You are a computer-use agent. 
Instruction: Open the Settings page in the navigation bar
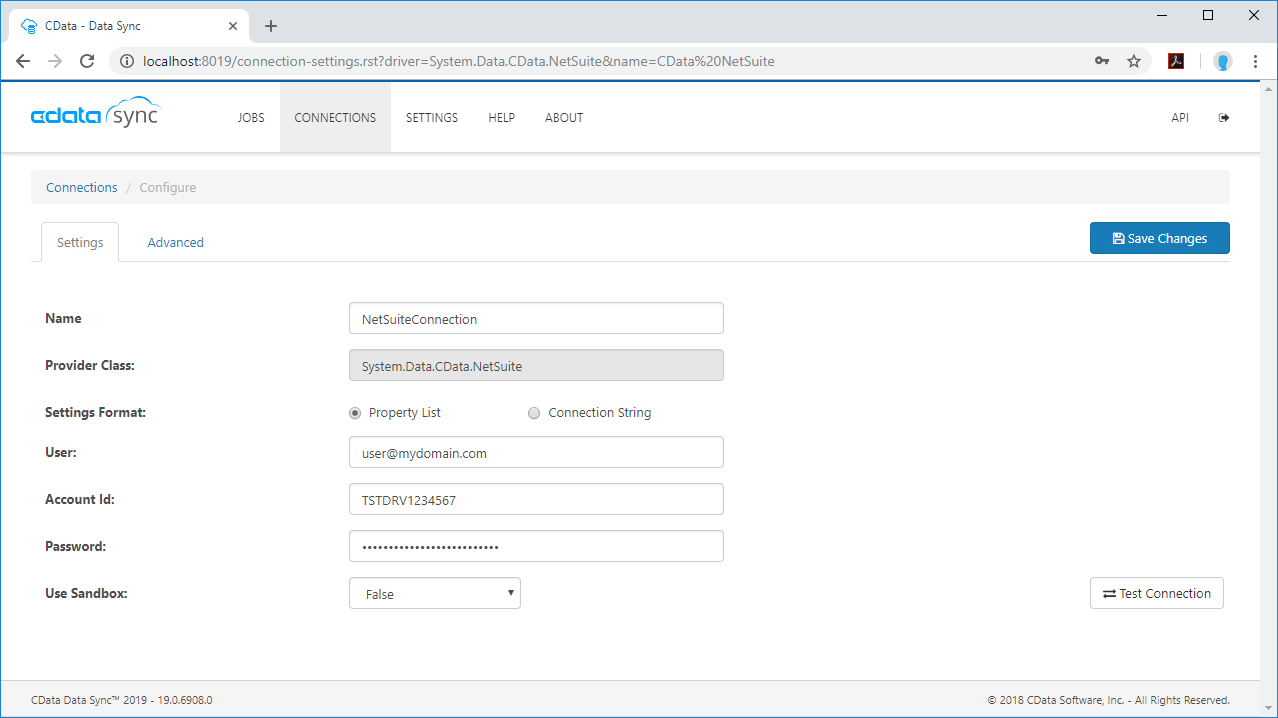[431, 118]
